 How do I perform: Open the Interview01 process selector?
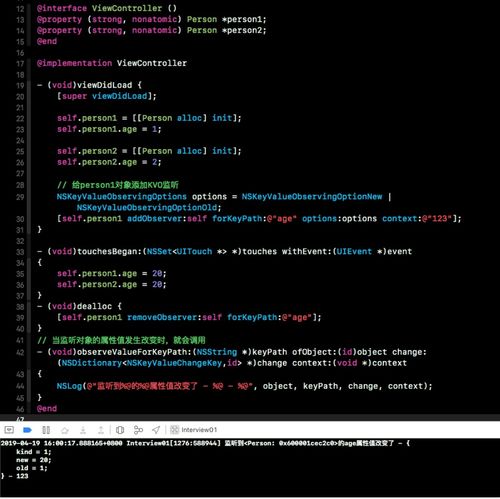coord(194,430)
